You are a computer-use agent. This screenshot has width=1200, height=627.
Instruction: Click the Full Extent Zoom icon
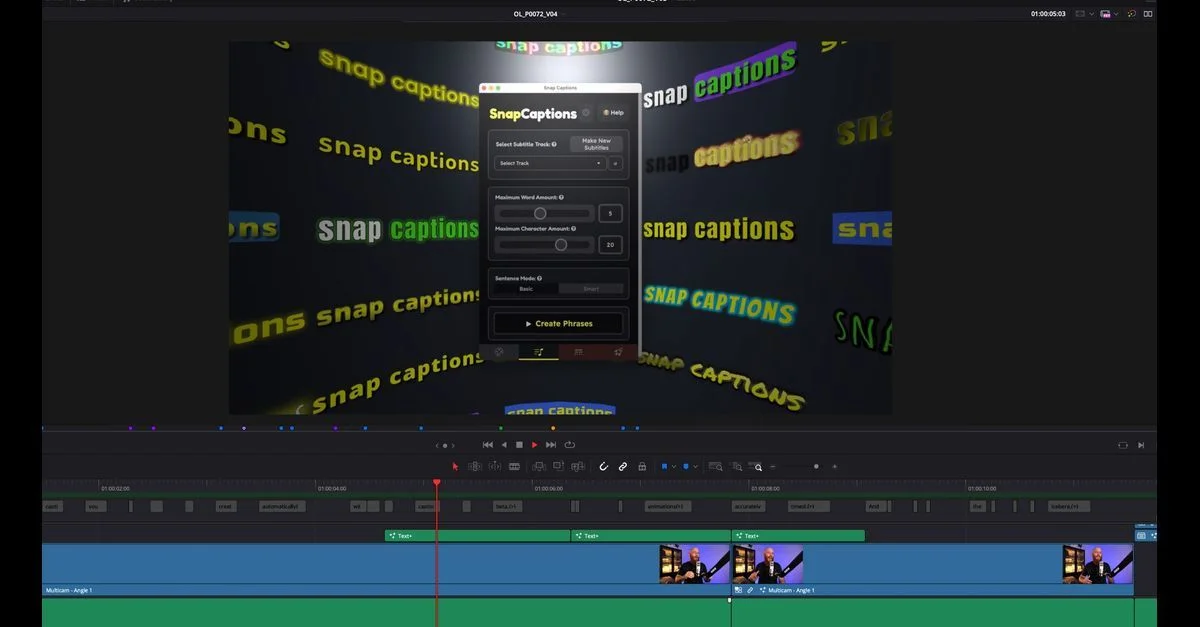pyautogui.click(x=715, y=466)
